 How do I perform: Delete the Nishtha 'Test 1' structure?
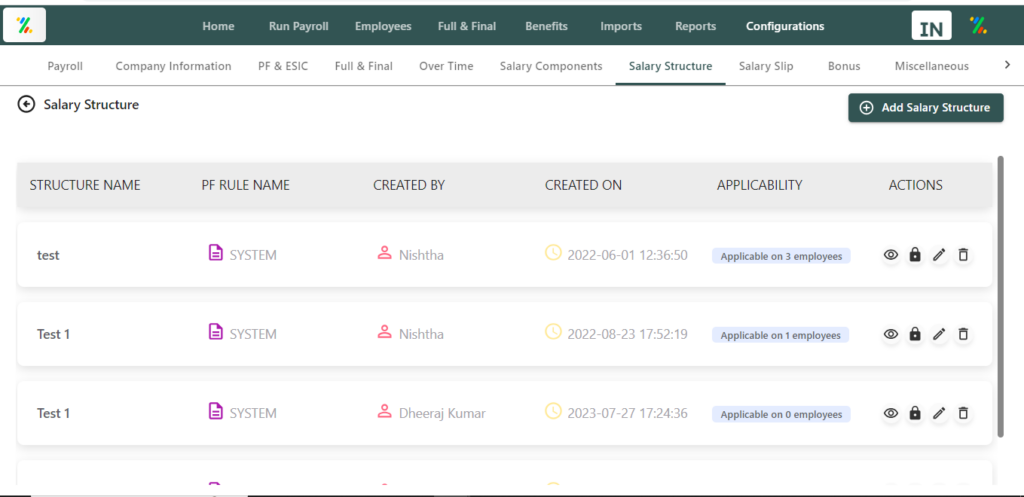coord(963,334)
